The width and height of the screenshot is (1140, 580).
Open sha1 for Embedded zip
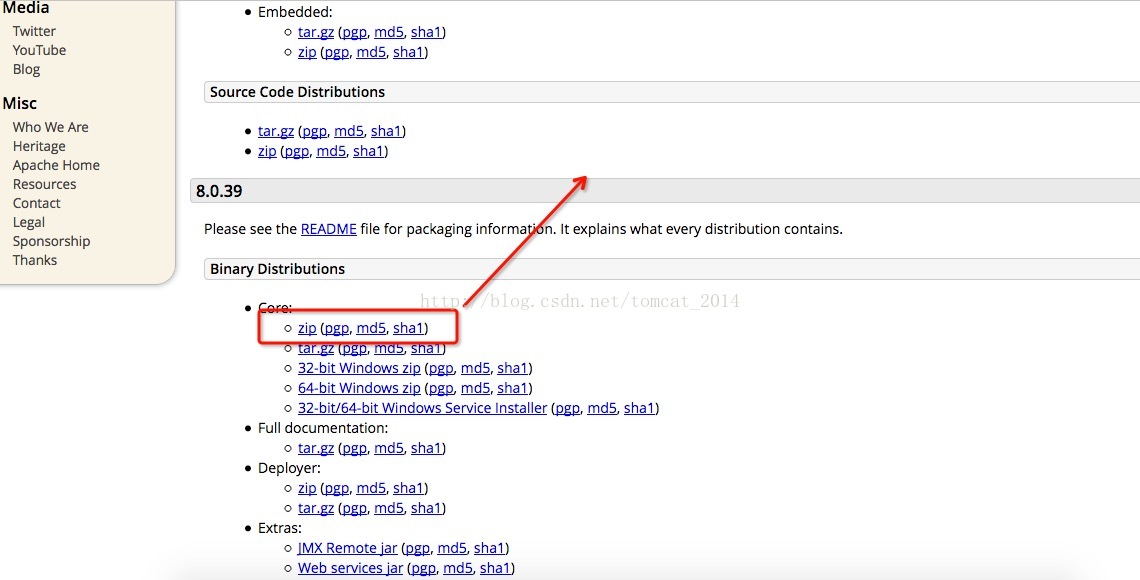click(x=409, y=52)
